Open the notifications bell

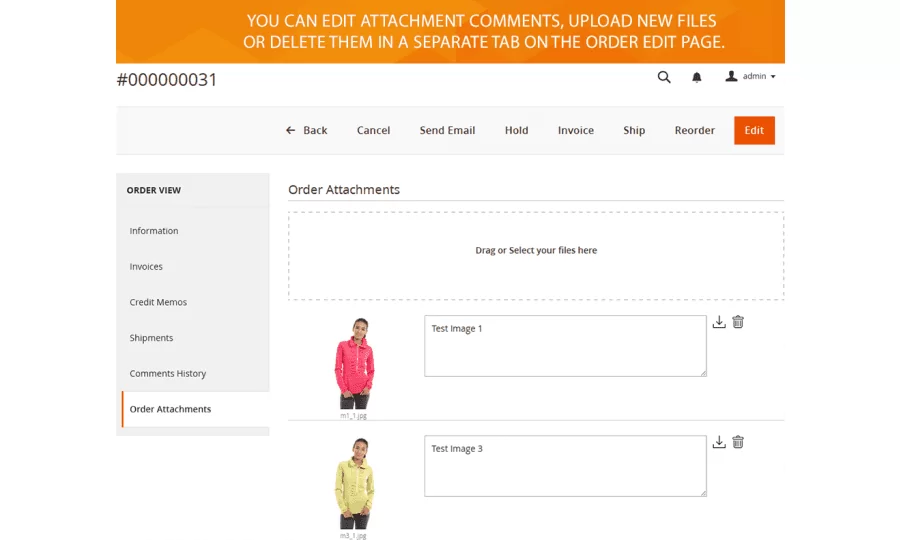[697, 77]
